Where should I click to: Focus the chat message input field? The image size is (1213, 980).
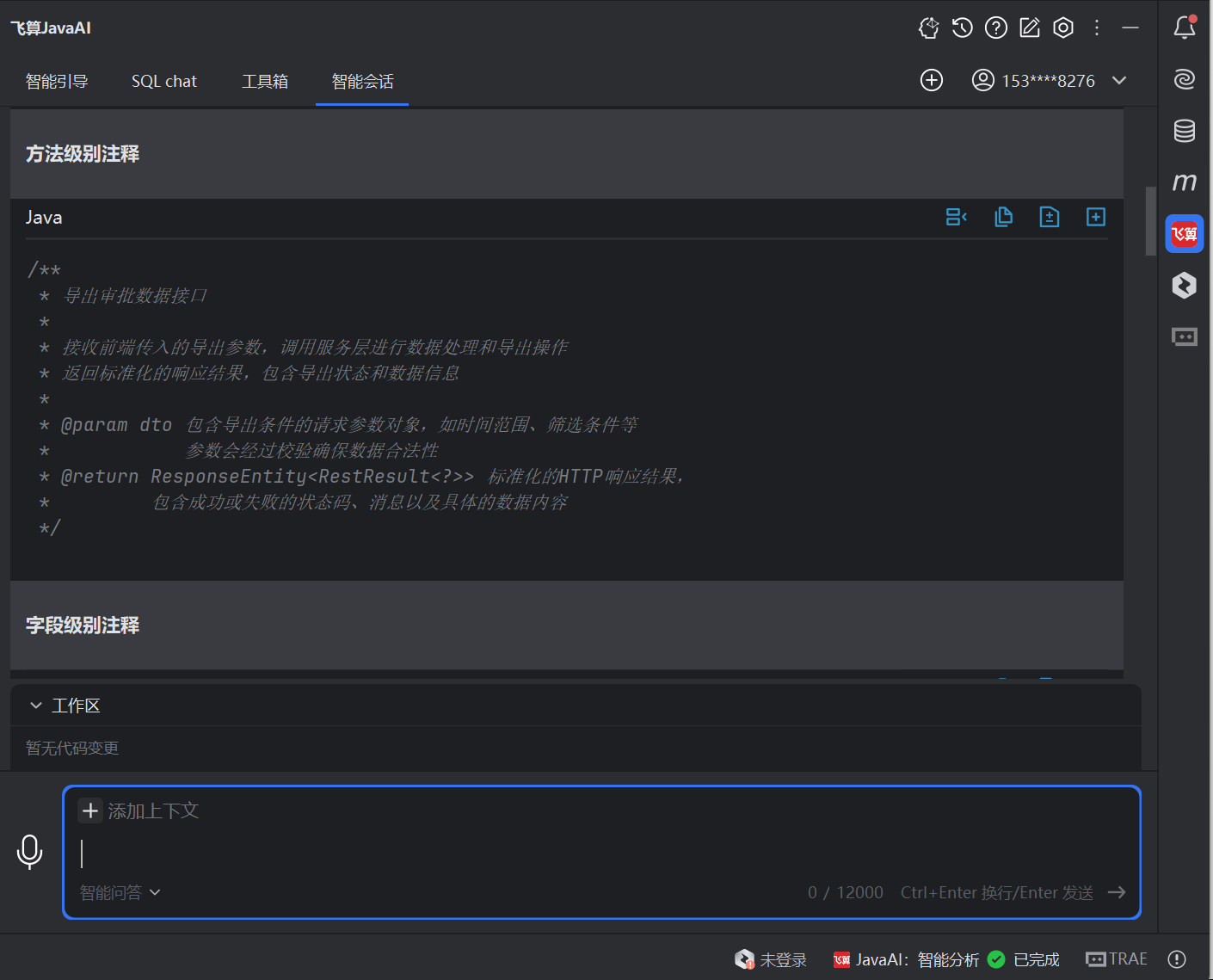point(602,853)
